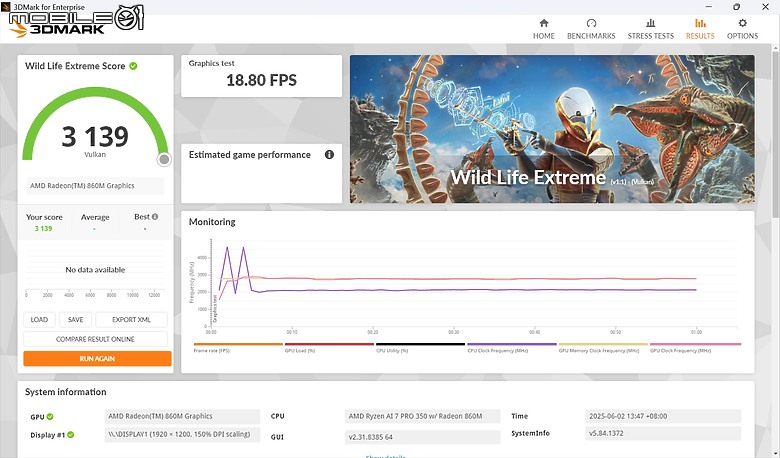This screenshot has height=458, width=780.
Task: Minimize the 3DMark window
Action: (709, 6)
